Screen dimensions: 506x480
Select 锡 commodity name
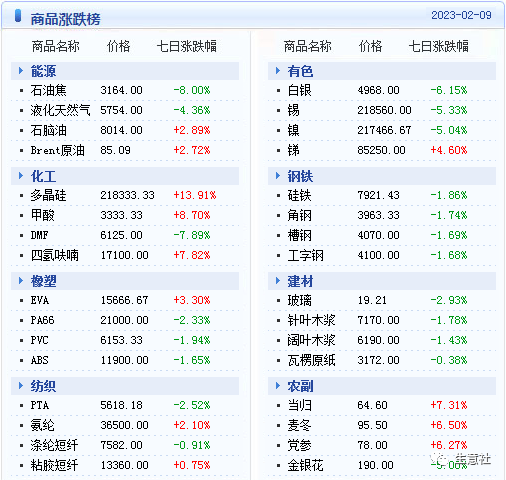294,110
